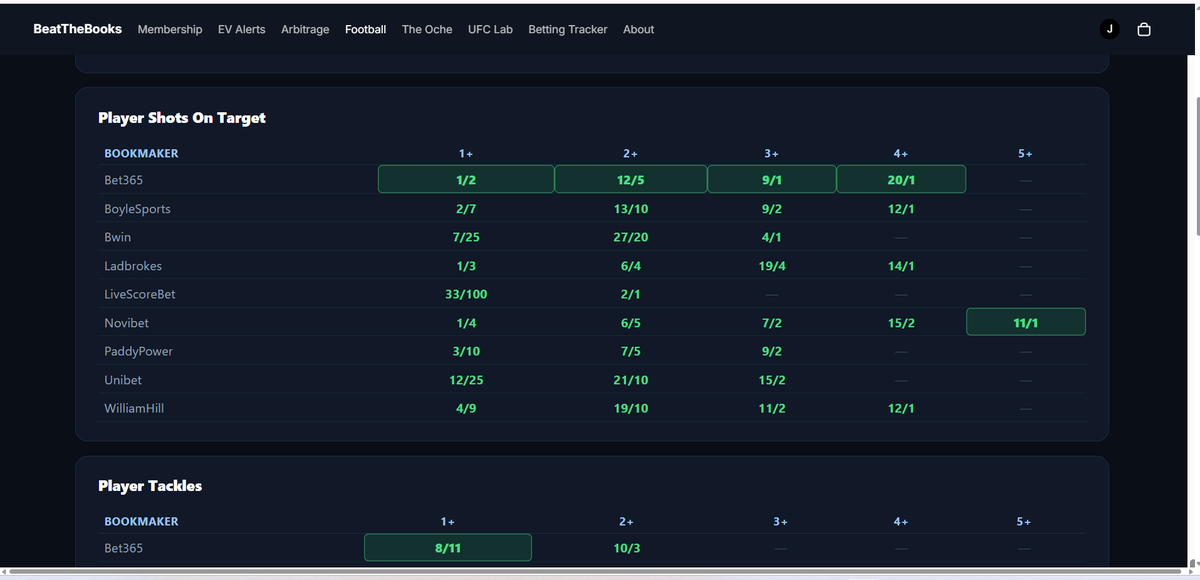Screen dimensions: 1200x580
Task: Click Bwin 27/20 odds
Action: pyautogui.click(x=631, y=237)
